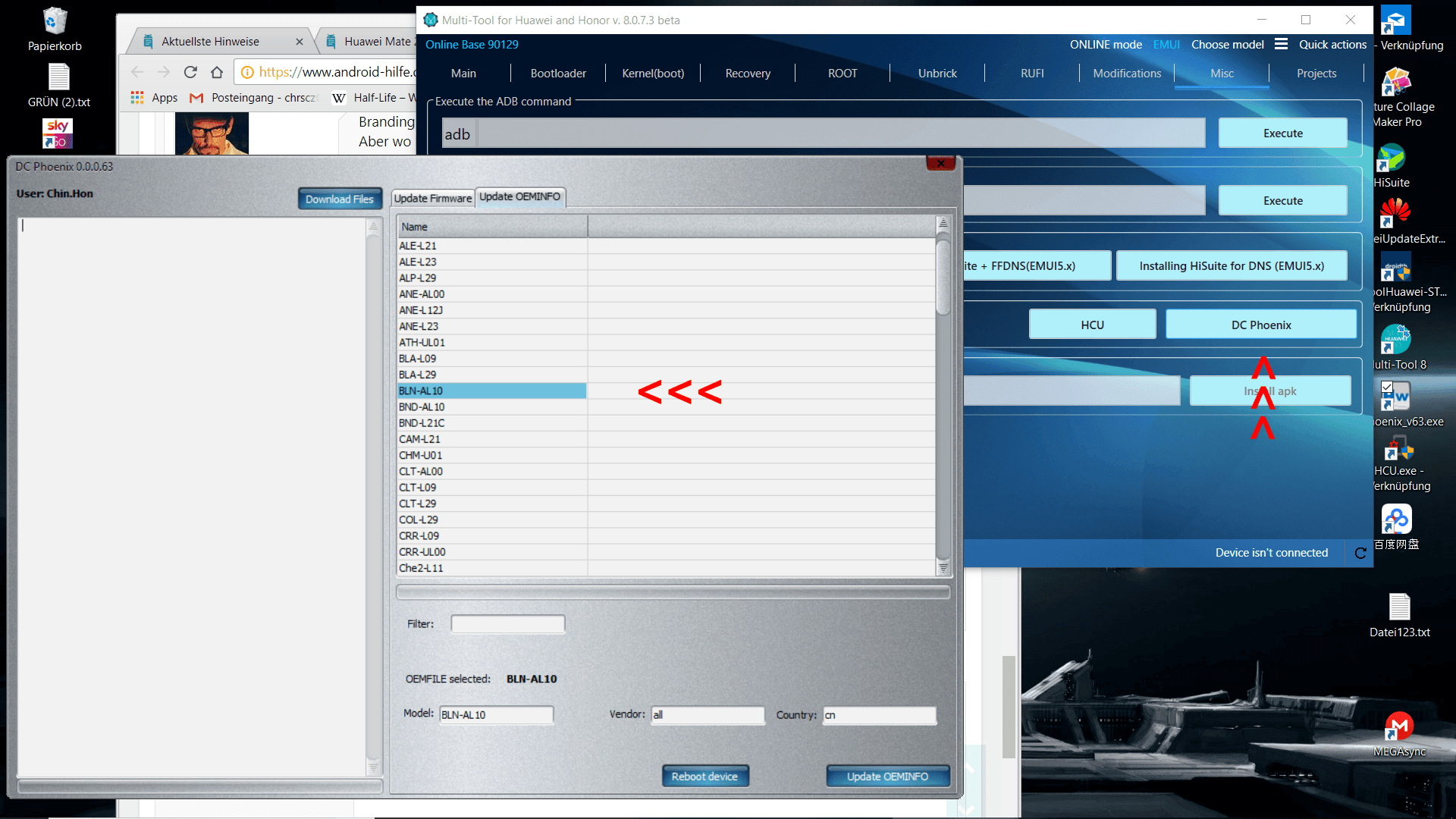1456x819 pixels.
Task: Reload the page in Chrome
Action: click(x=190, y=72)
